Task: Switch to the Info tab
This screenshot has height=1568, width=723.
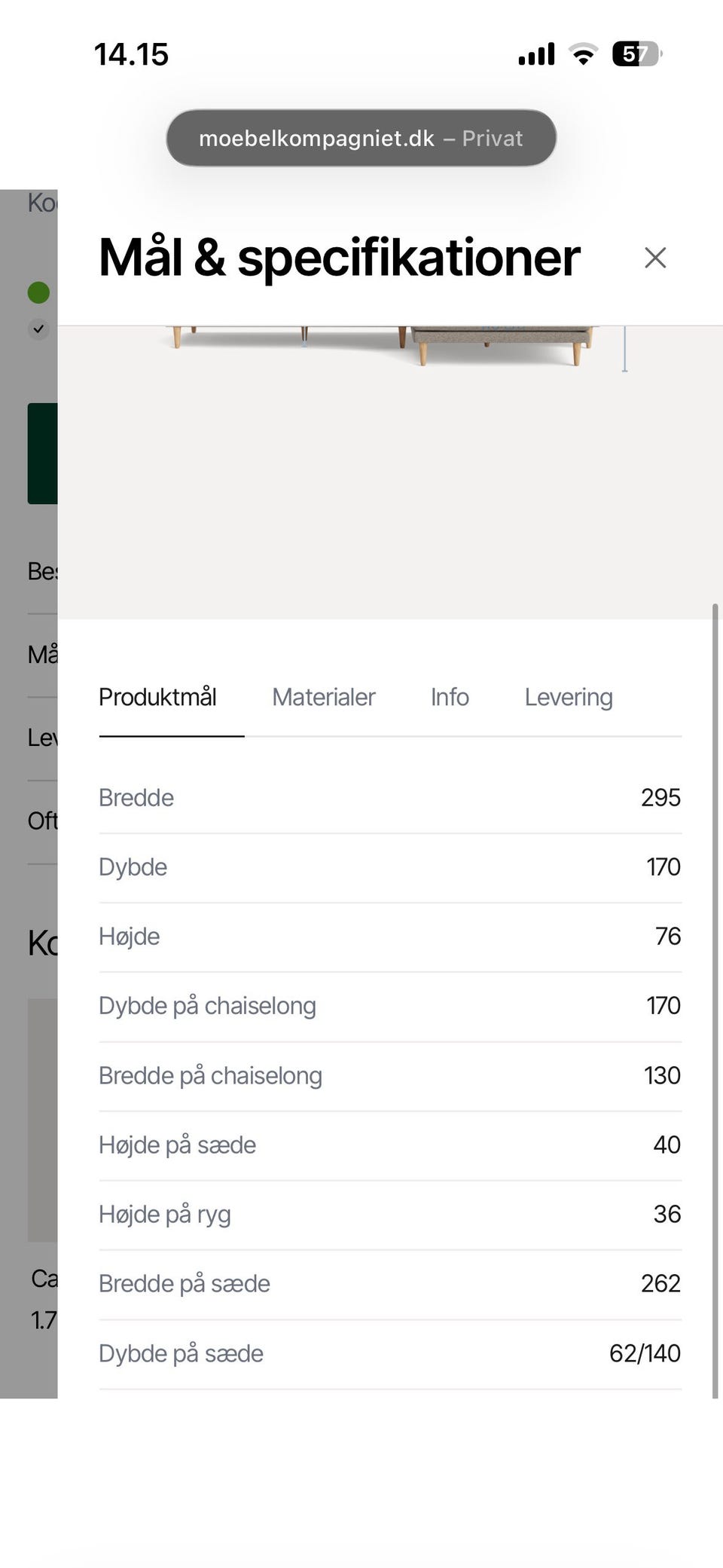Action: click(x=450, y=697)
